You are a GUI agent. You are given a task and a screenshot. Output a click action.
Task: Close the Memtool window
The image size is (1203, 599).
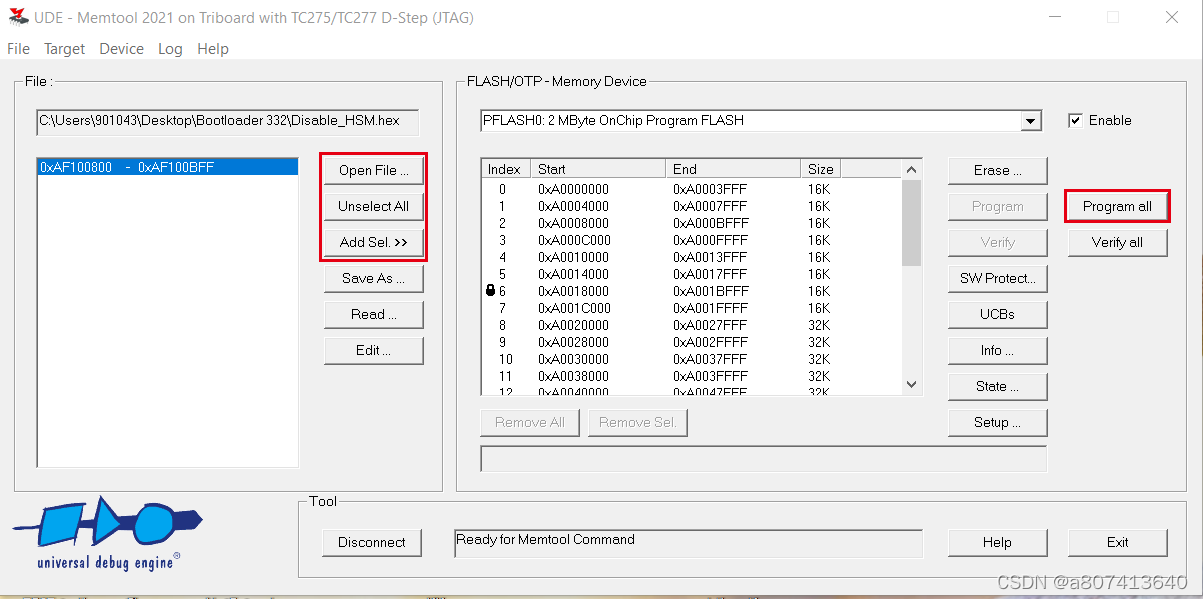pyautogui.click(x=1172, y=17)
